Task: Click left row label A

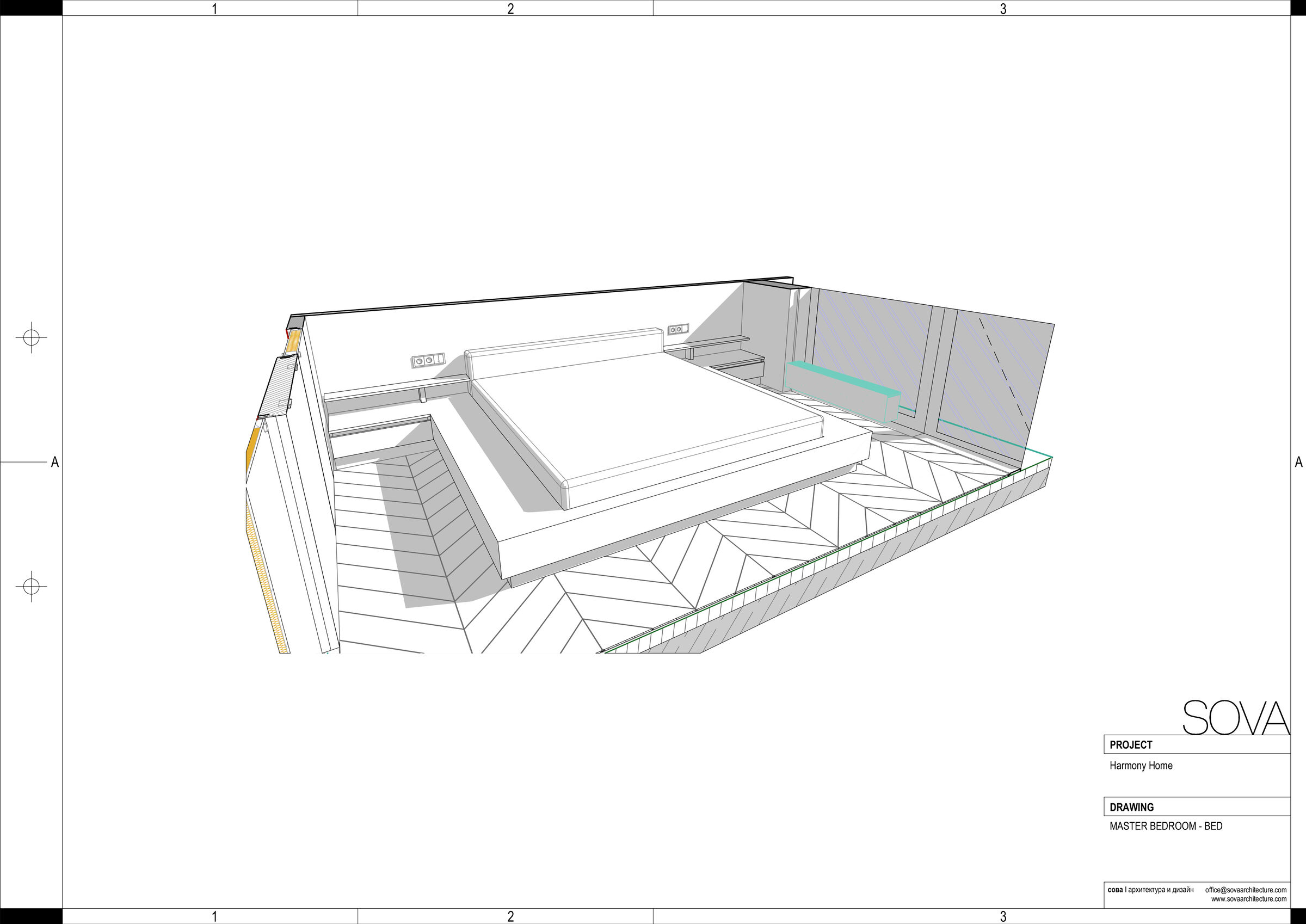Action: 54,462
